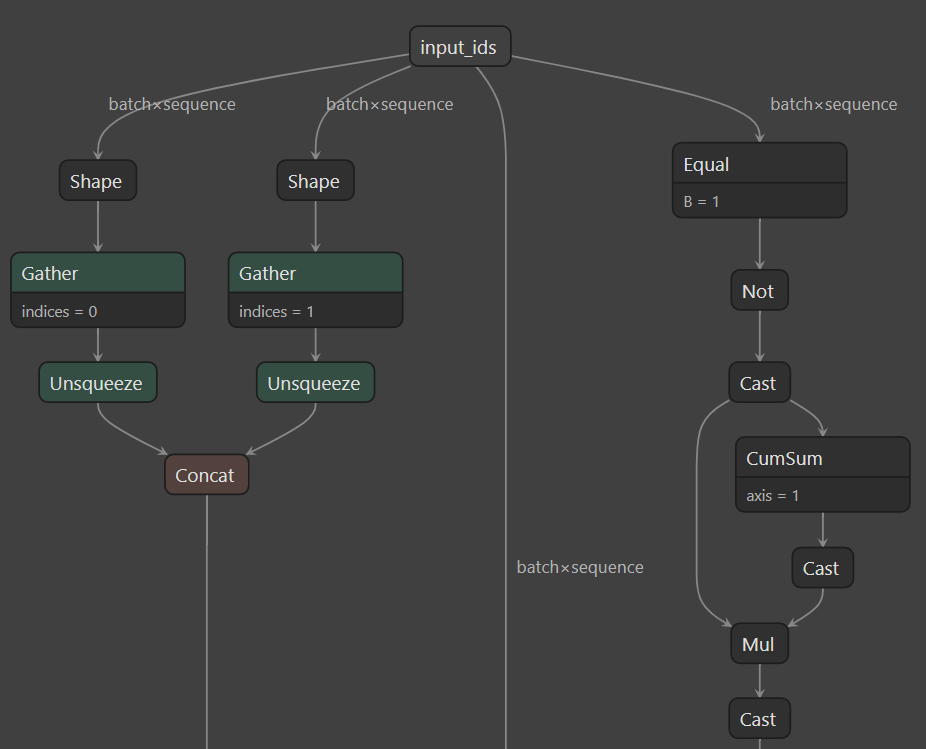Select the input_ids node
The height and width of the screenshot is (749, 926).
point(459,46)
